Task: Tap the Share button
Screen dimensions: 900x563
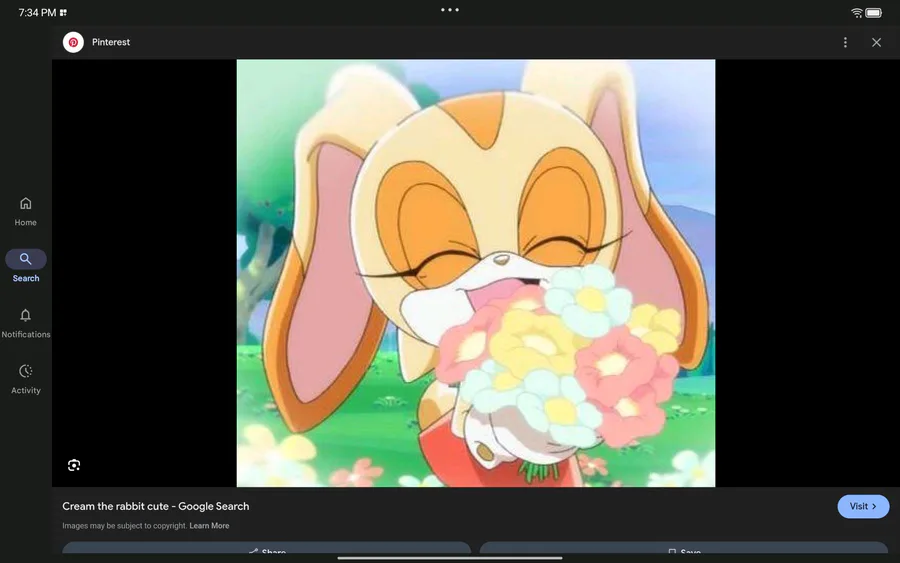Action: click(266, 549)
